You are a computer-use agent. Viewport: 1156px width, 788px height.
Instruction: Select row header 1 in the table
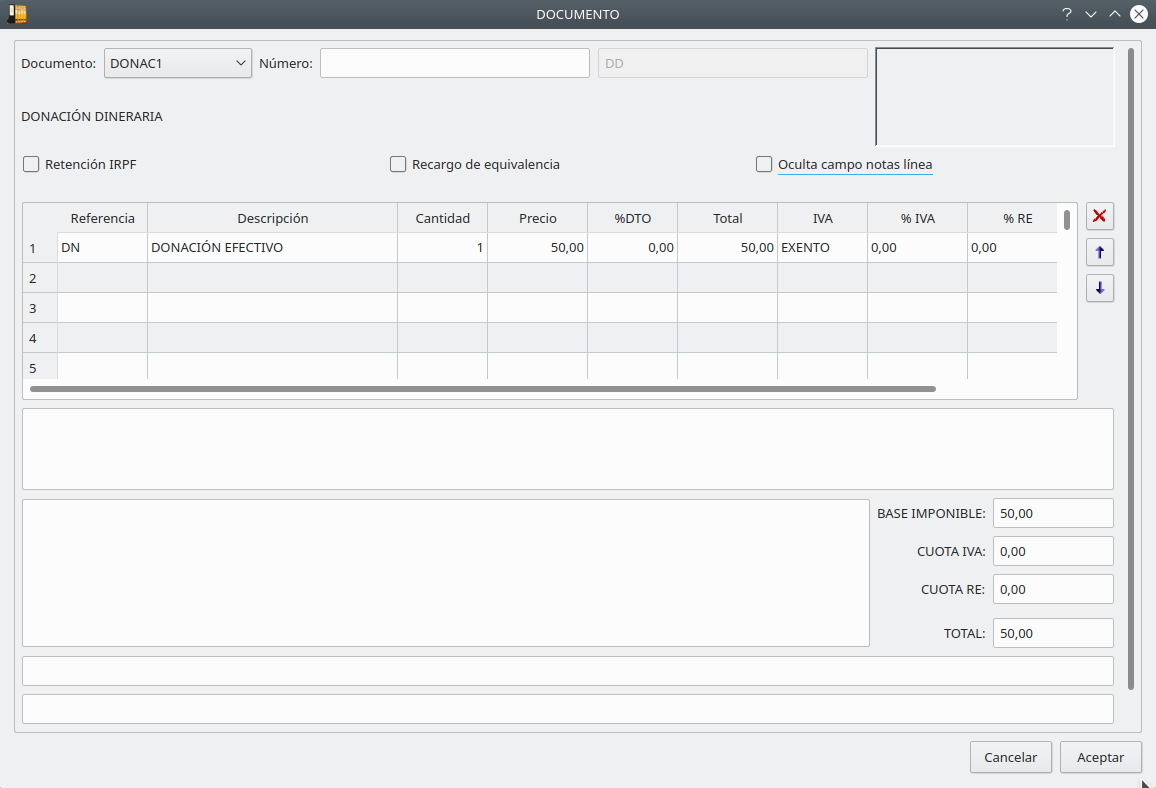pos(41,248)
